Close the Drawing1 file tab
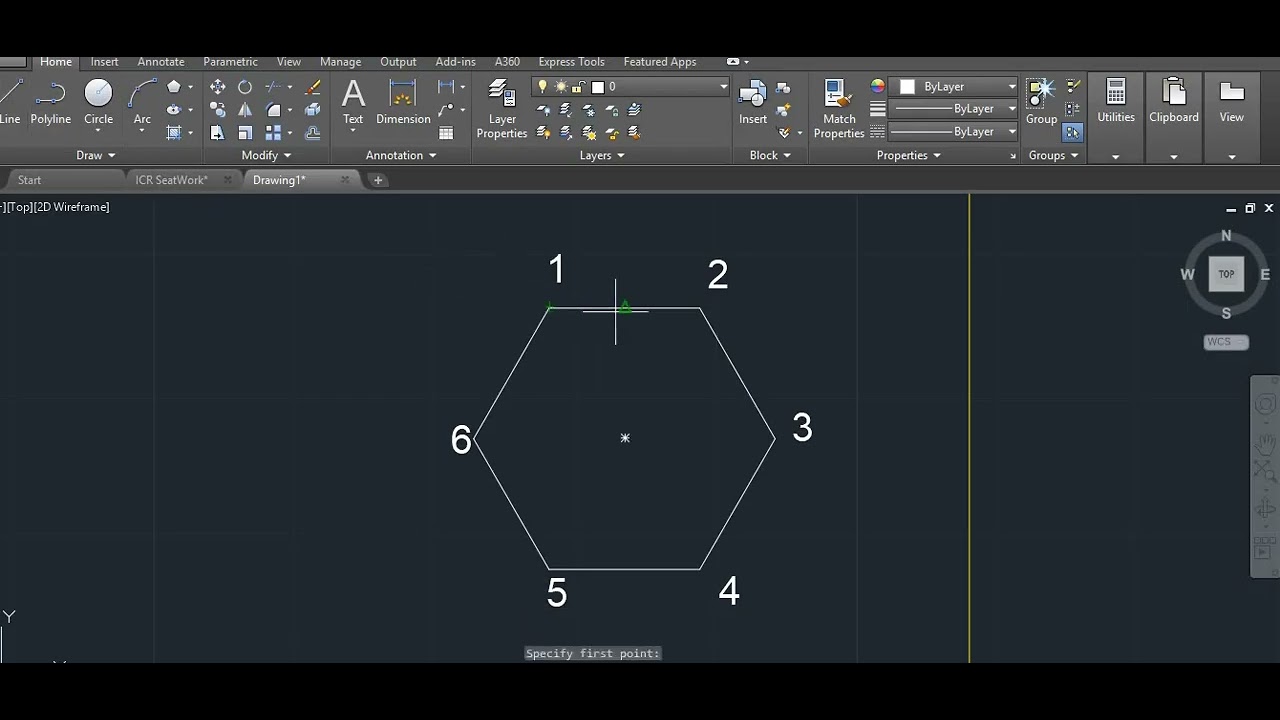This screenshot has width=1280, height=720. [345, 180]
